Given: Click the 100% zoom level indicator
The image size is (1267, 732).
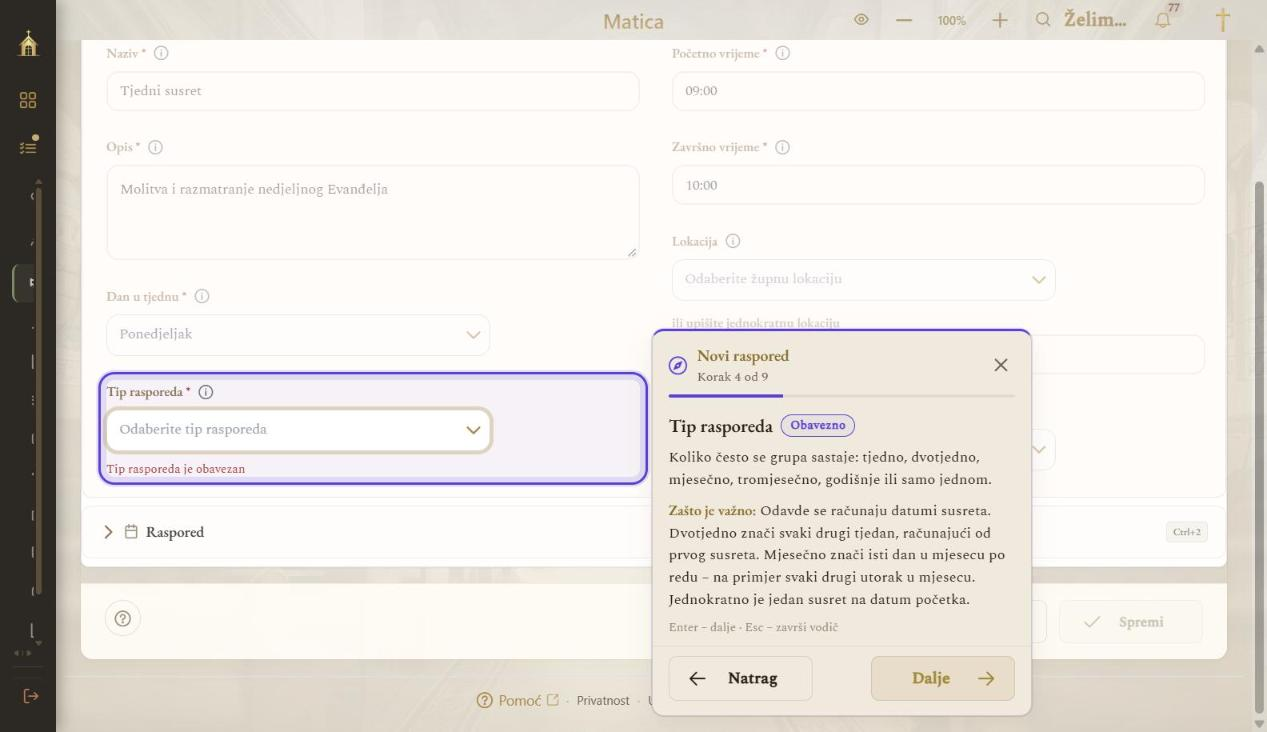Looking at the screenshot, I should click(x=952, y=20).
